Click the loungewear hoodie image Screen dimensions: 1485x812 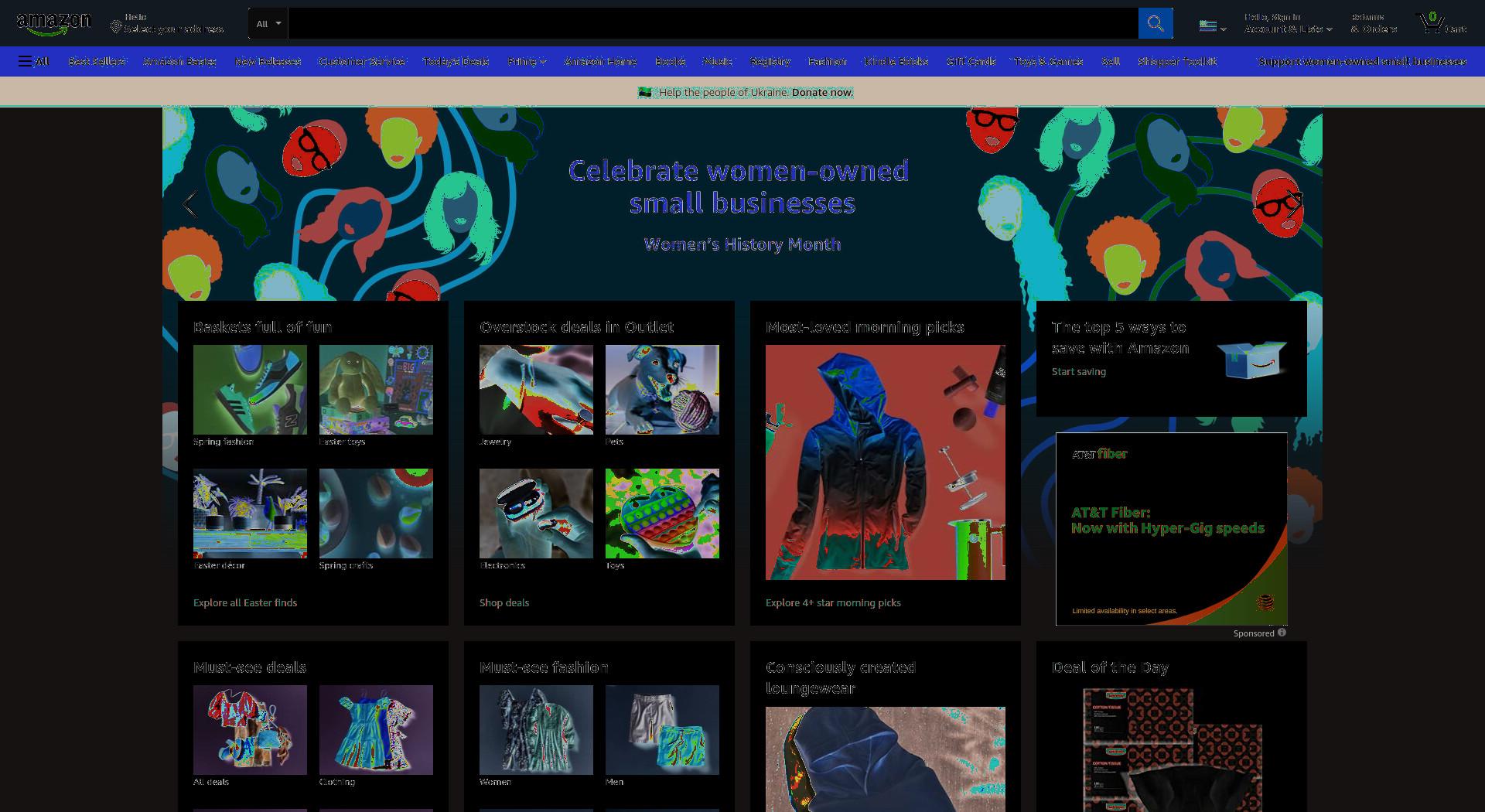886,759
